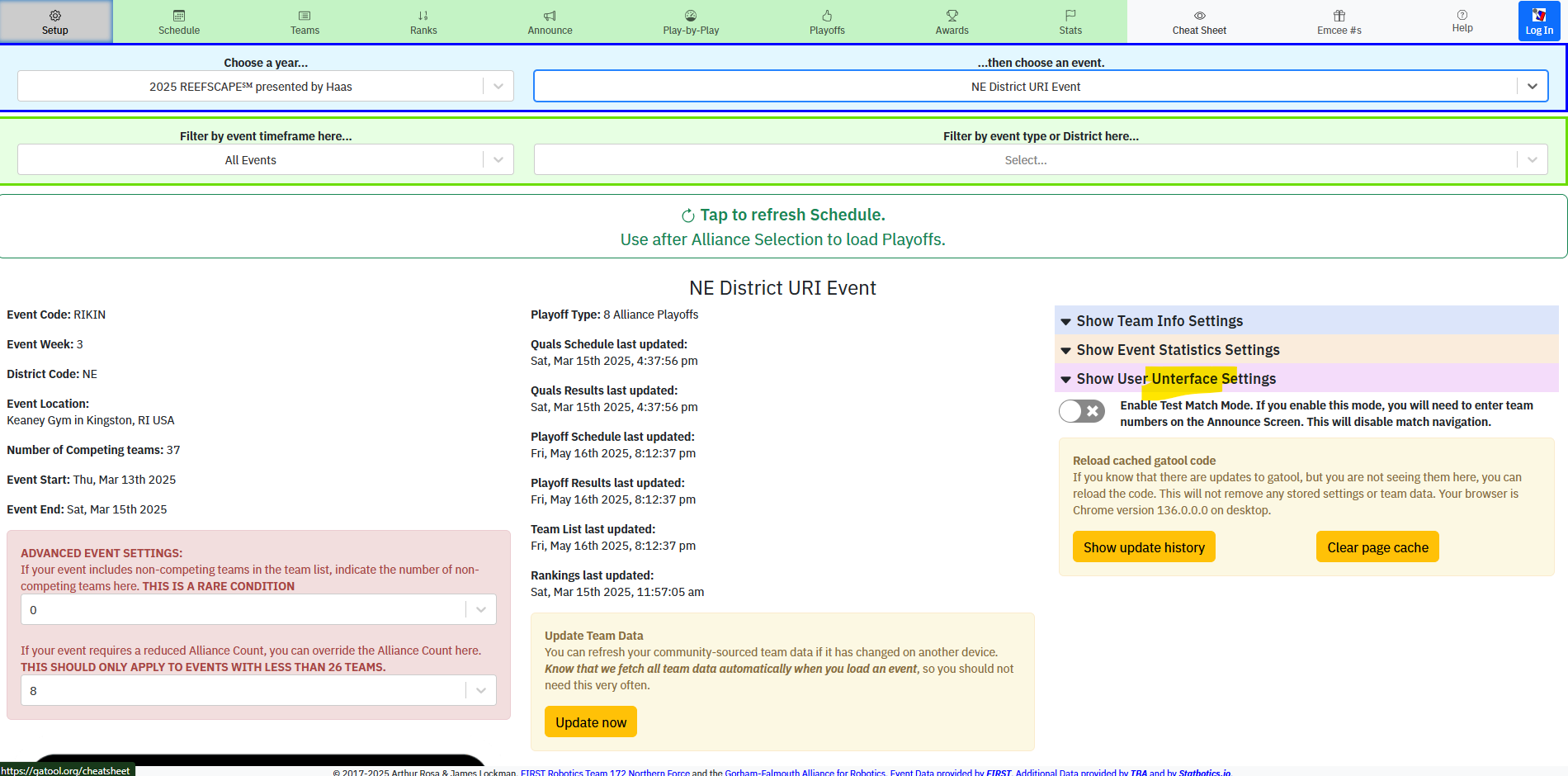This screenshot has width=1568, height=776.
Task: Click the refresh icon beside Tap to refresh Schedule
Action: (x=688, y=215)
